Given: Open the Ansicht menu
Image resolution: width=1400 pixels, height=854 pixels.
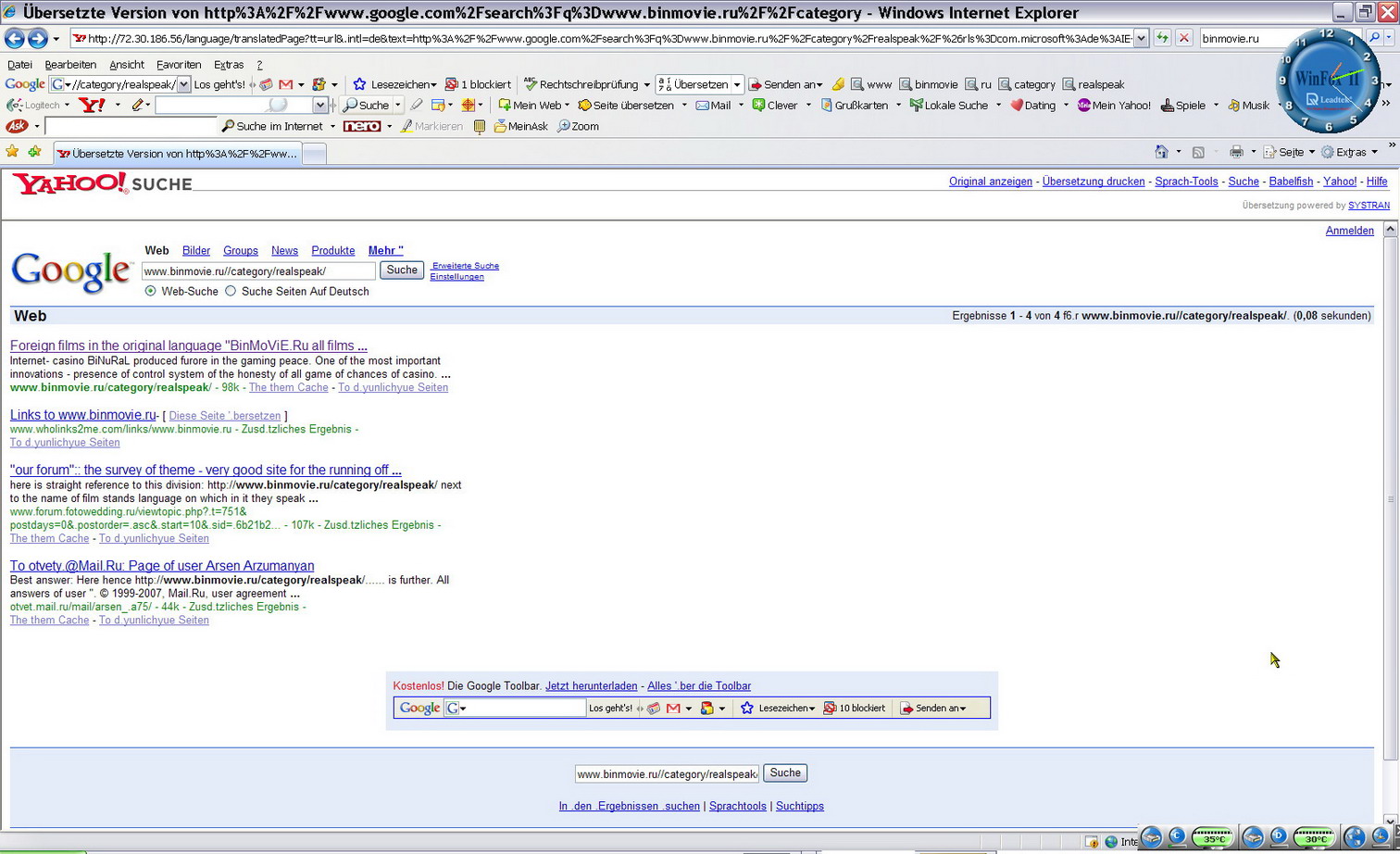Looking at the screenshot, I should tap(126, 65).
